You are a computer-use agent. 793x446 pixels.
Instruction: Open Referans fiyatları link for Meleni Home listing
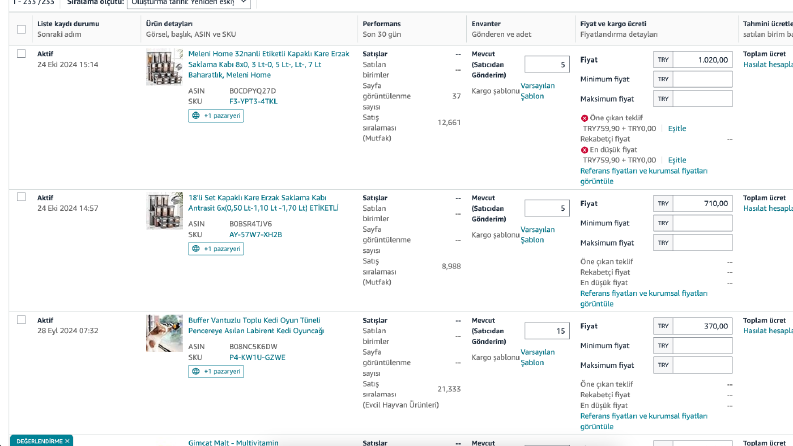(643, 176)
